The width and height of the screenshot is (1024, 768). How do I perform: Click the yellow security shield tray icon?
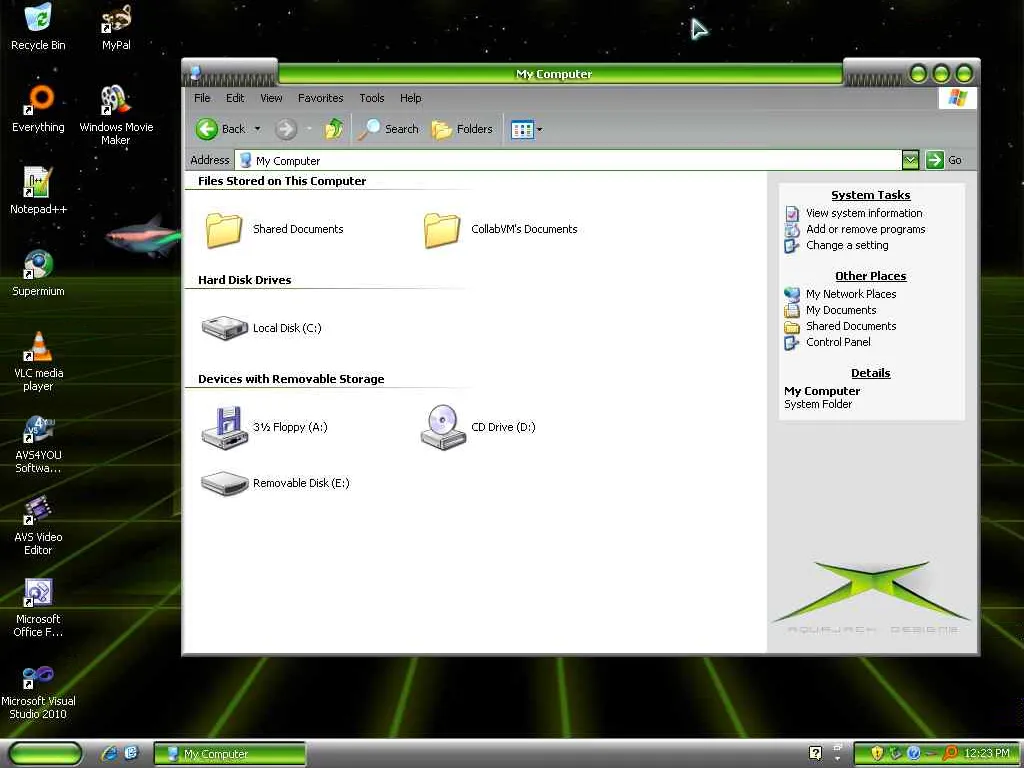[877, 754]
